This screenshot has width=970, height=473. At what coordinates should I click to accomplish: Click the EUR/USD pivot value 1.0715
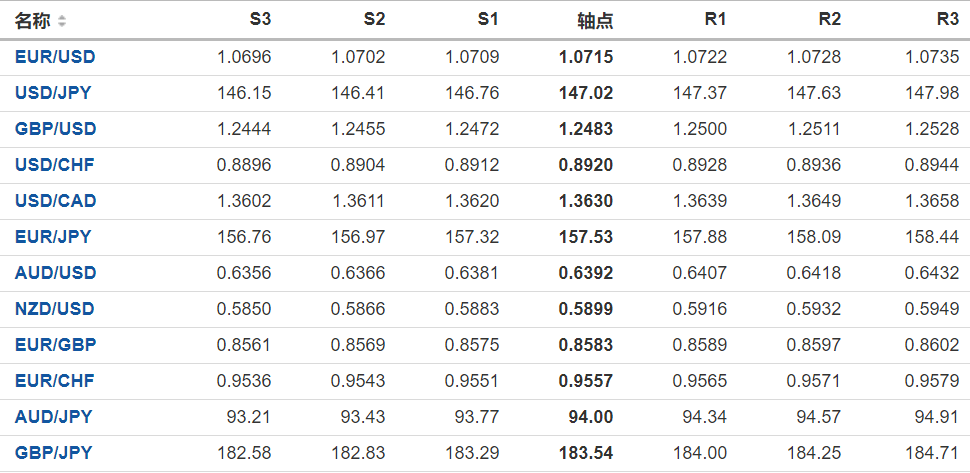tap(586, 57)
